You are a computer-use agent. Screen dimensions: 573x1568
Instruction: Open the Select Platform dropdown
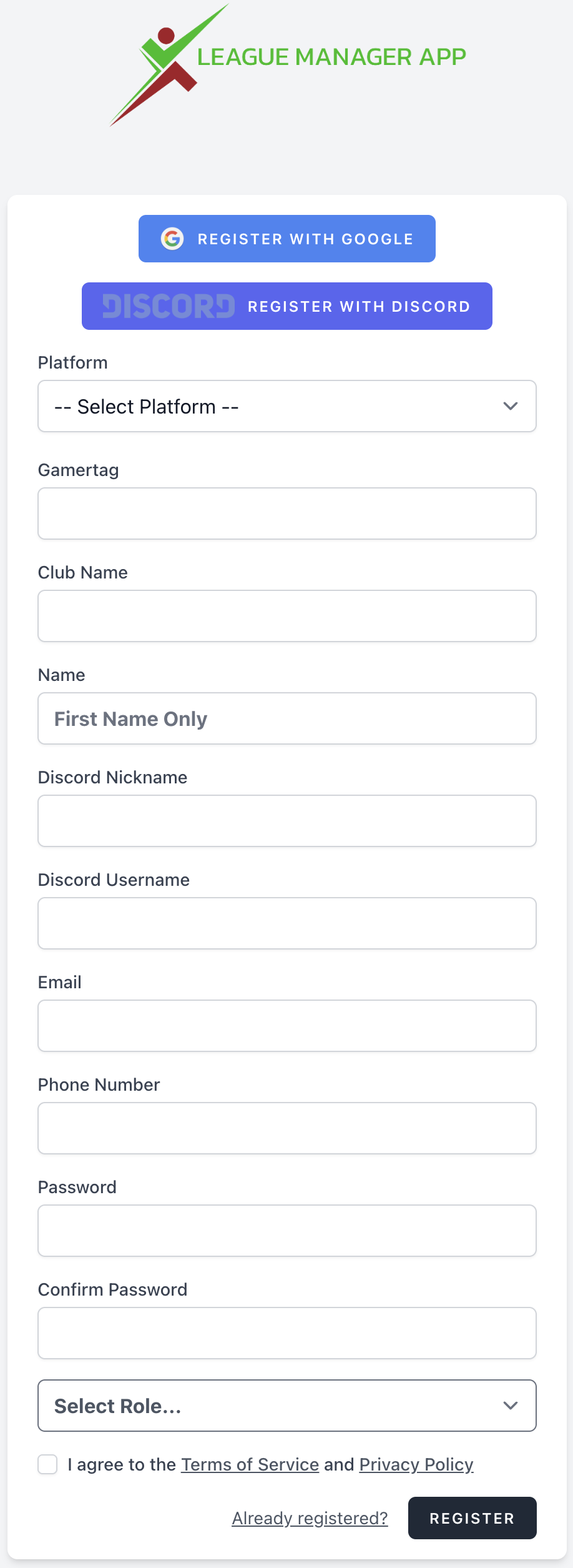(x=287, y=406)
